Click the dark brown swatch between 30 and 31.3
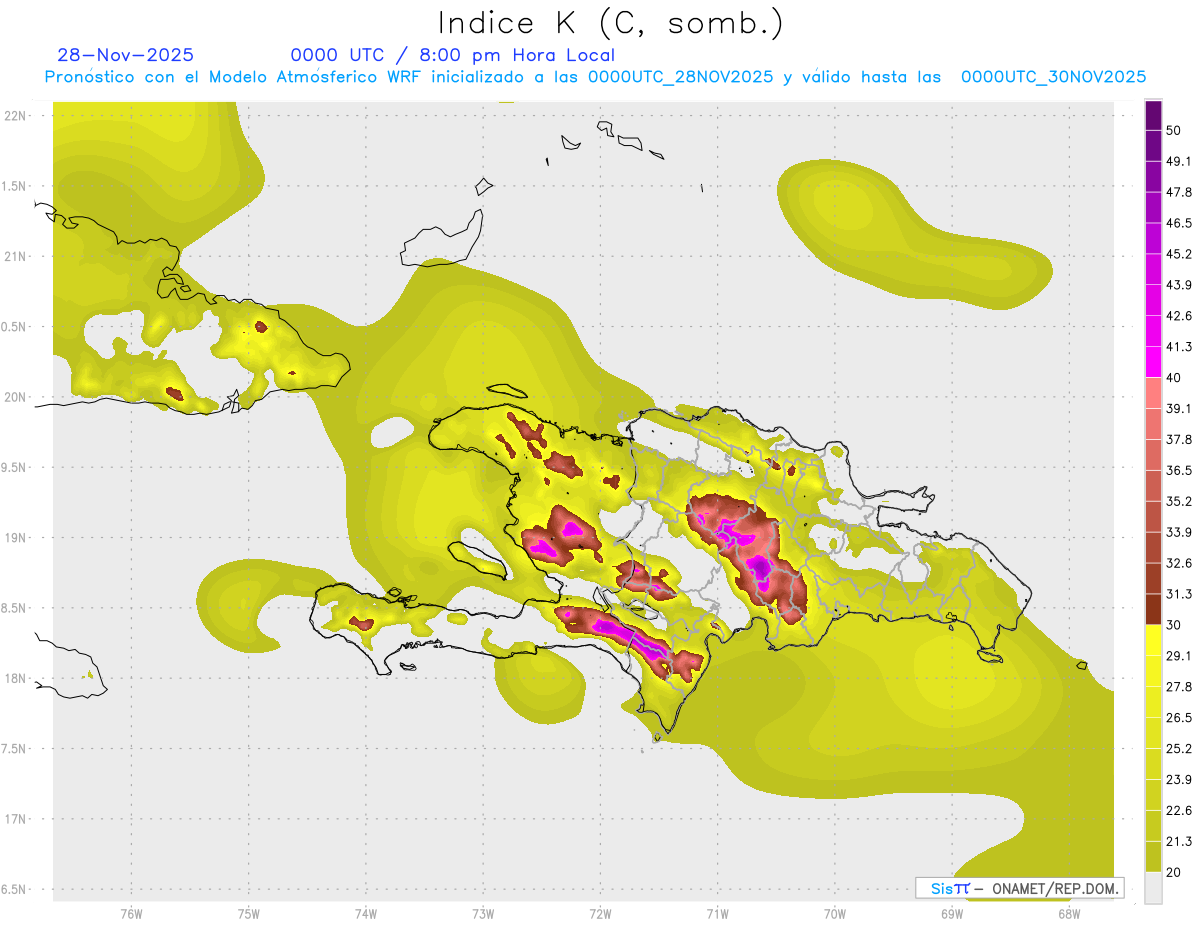 1153,609
